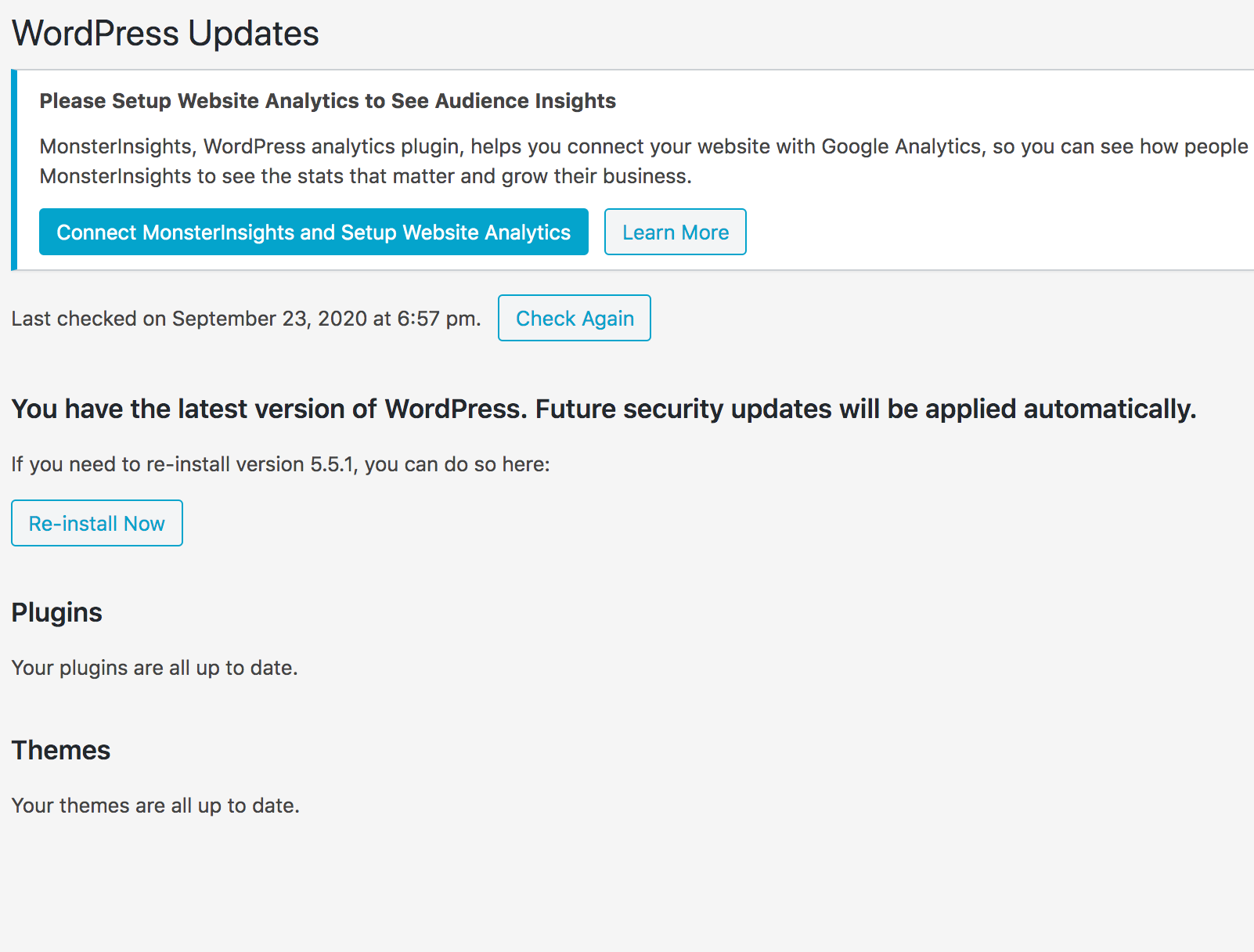1254x952 pixels.
Task: Click the Re-install Now button
Action: 96,523
